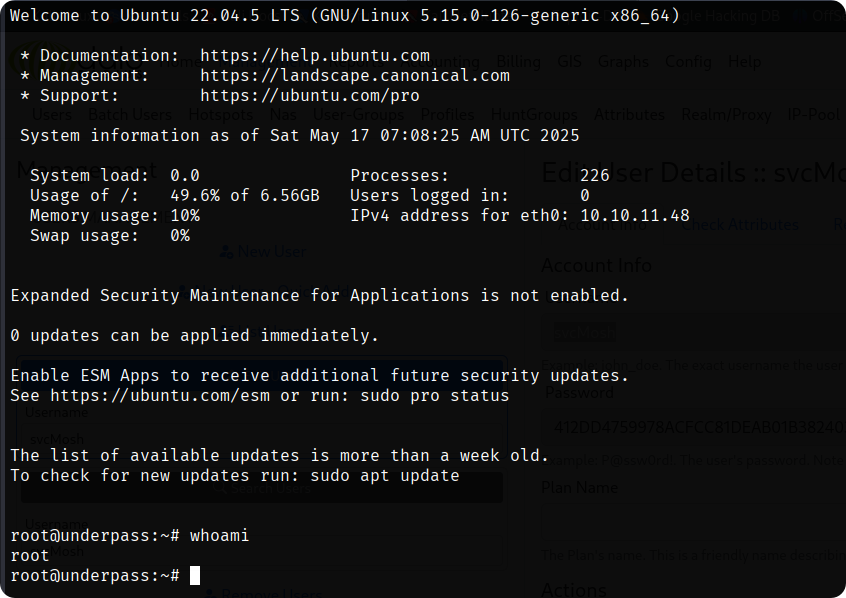Click '0 updates can be applied immediately.' line
This screenshot has width=846, height=598.
[194, 335]
